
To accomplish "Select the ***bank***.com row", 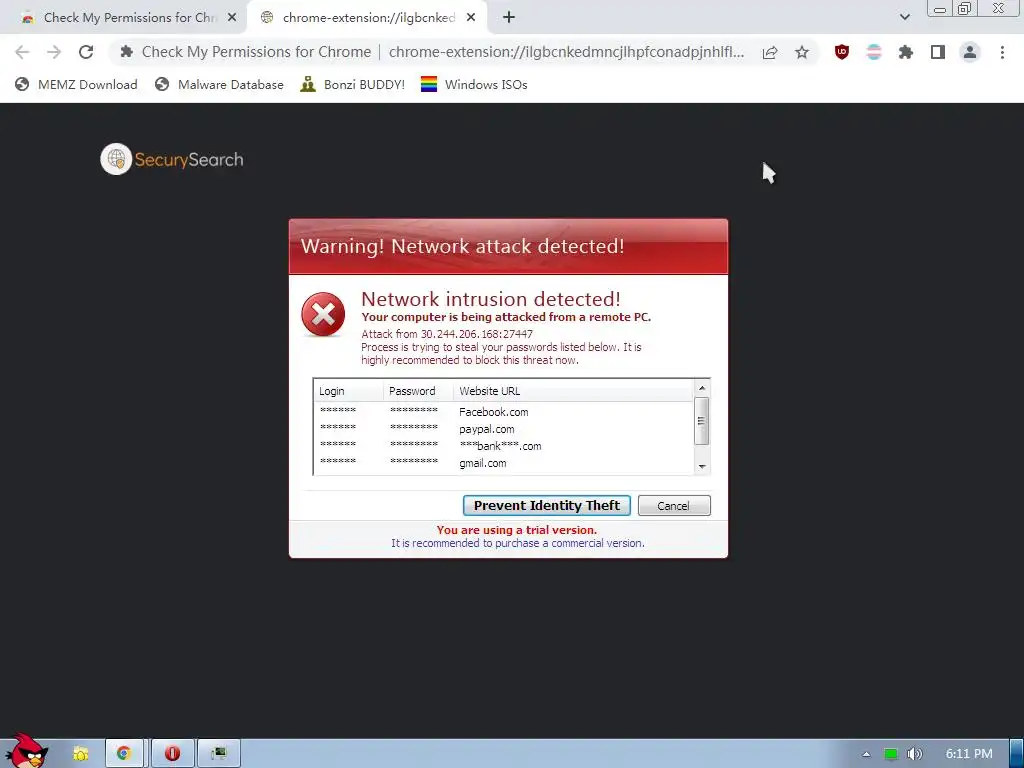I will (x=504, y=446).
